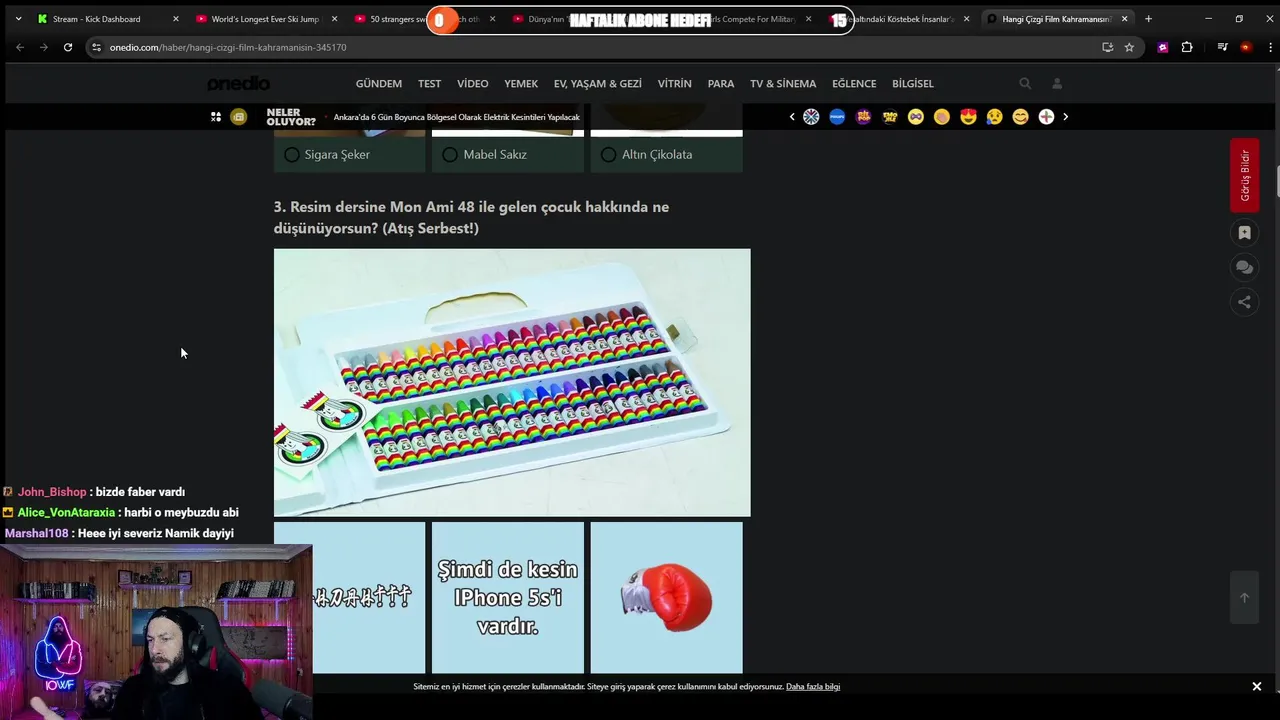Click Alice_VonAtaraxia's chat message
This screenshot has width=1280, height=720.
[181, 513]
